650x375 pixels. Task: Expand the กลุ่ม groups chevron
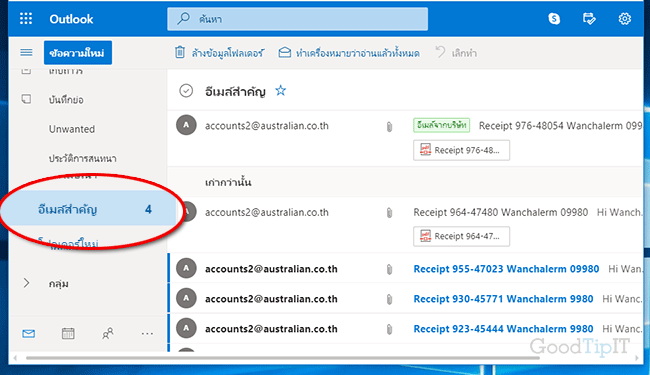[26, 283]
